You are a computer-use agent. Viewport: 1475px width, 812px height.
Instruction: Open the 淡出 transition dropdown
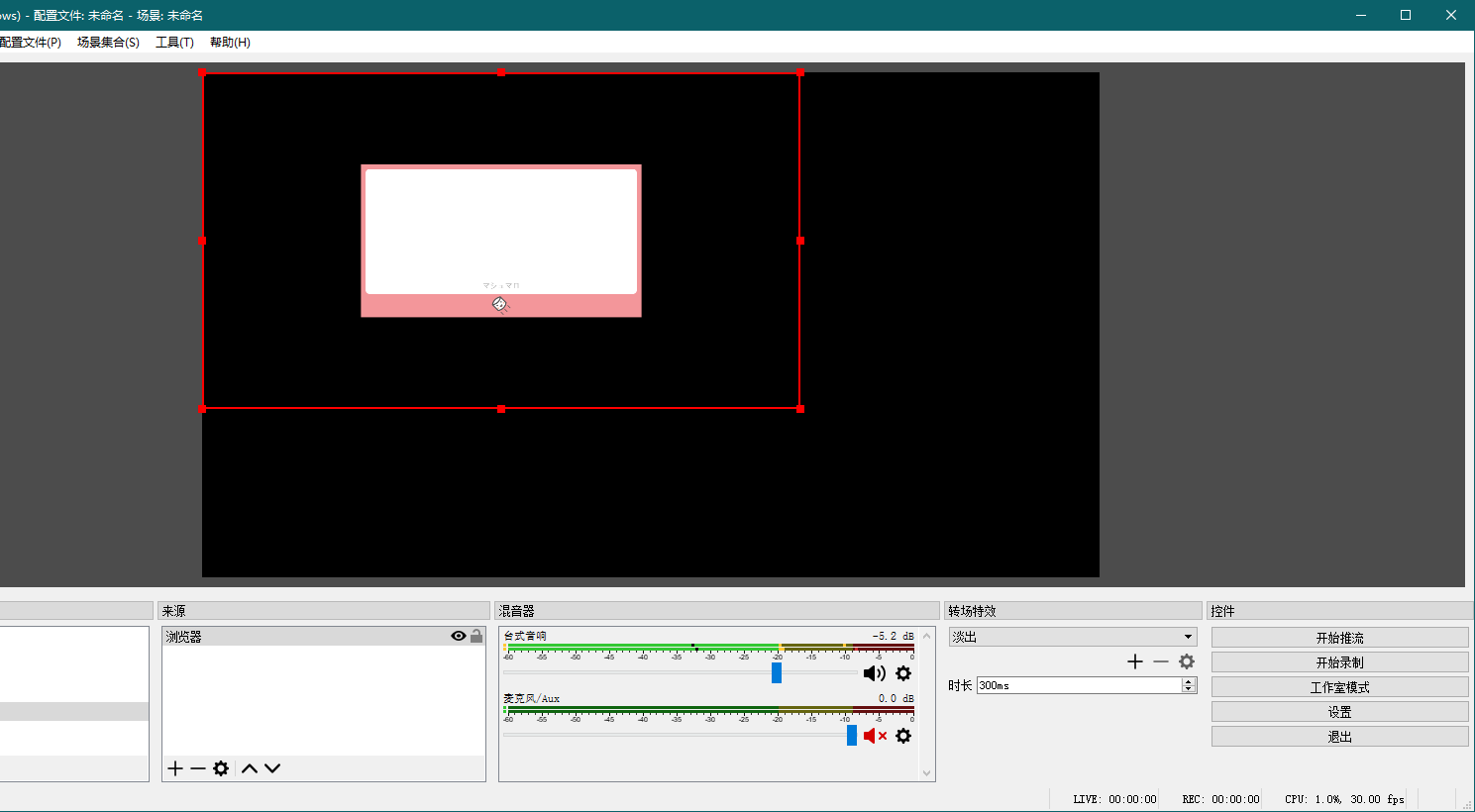[1073, 637]
